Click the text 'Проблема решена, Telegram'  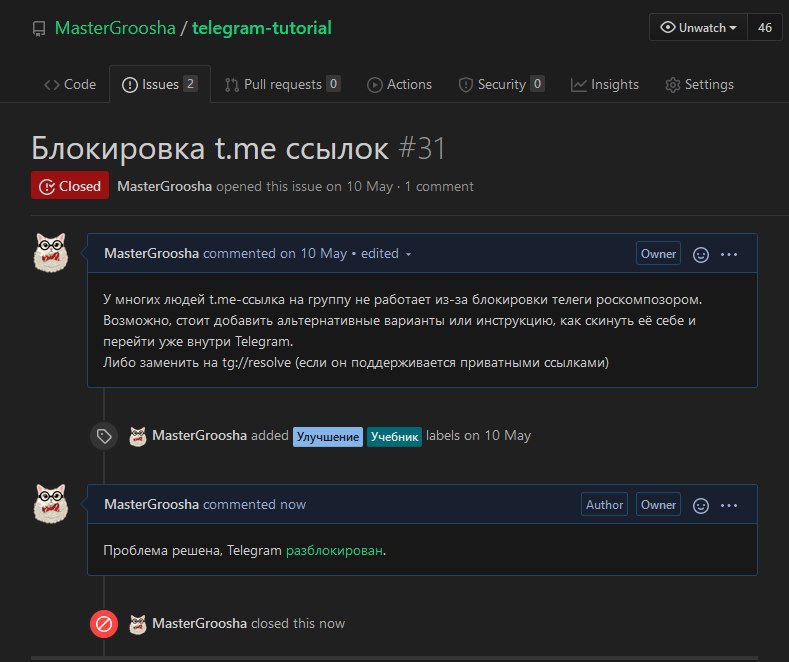[x=192, y=551]
